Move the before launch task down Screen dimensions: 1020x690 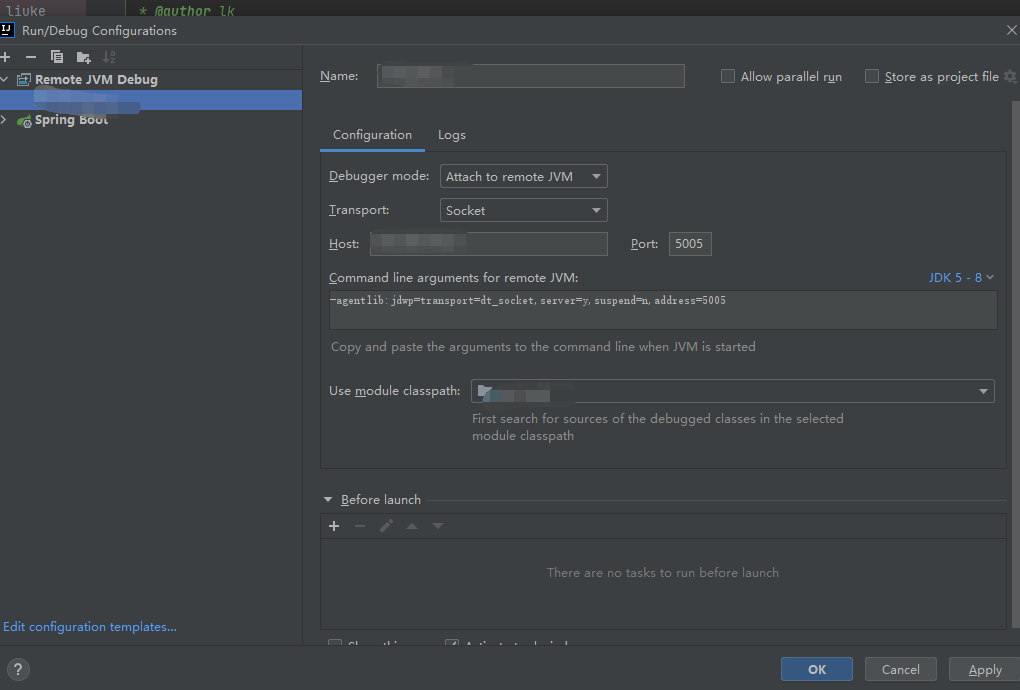[x=438, y=526]
